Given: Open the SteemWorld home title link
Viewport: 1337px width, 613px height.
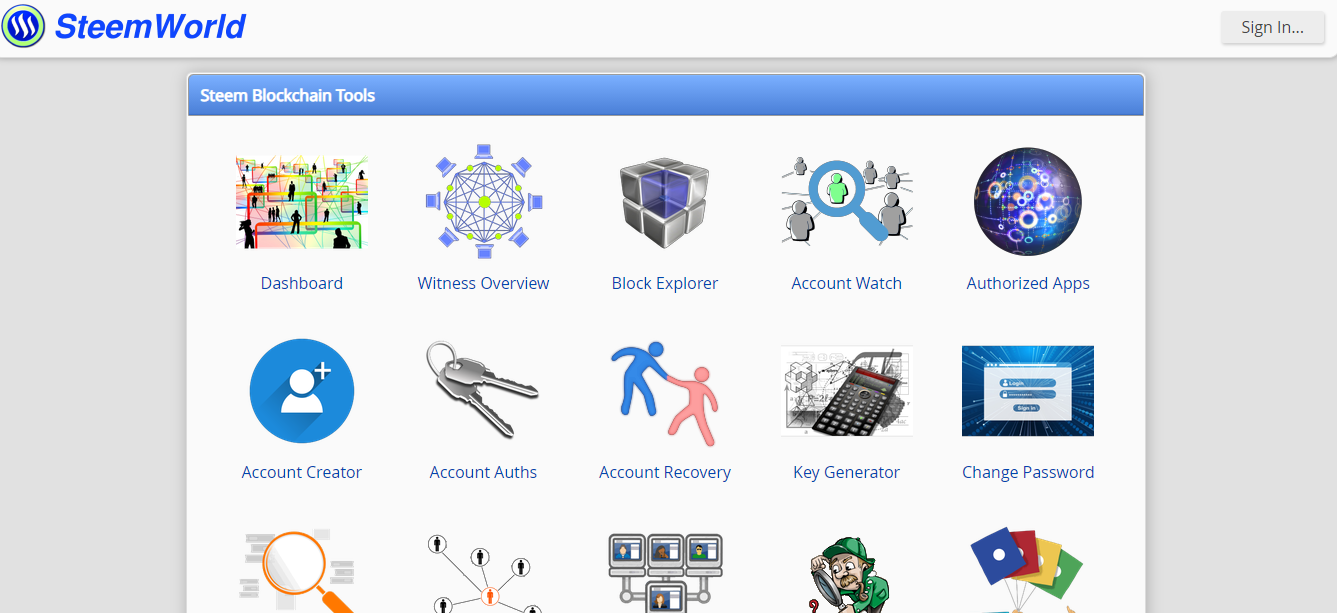Looking at the screenshot, I should coord(150,26).
